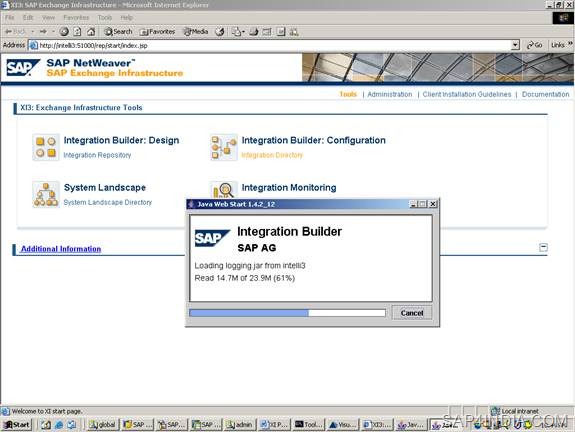This screenshot has height=432, width=575.
Task: Click the System Landscape icon
Action: 45,194
